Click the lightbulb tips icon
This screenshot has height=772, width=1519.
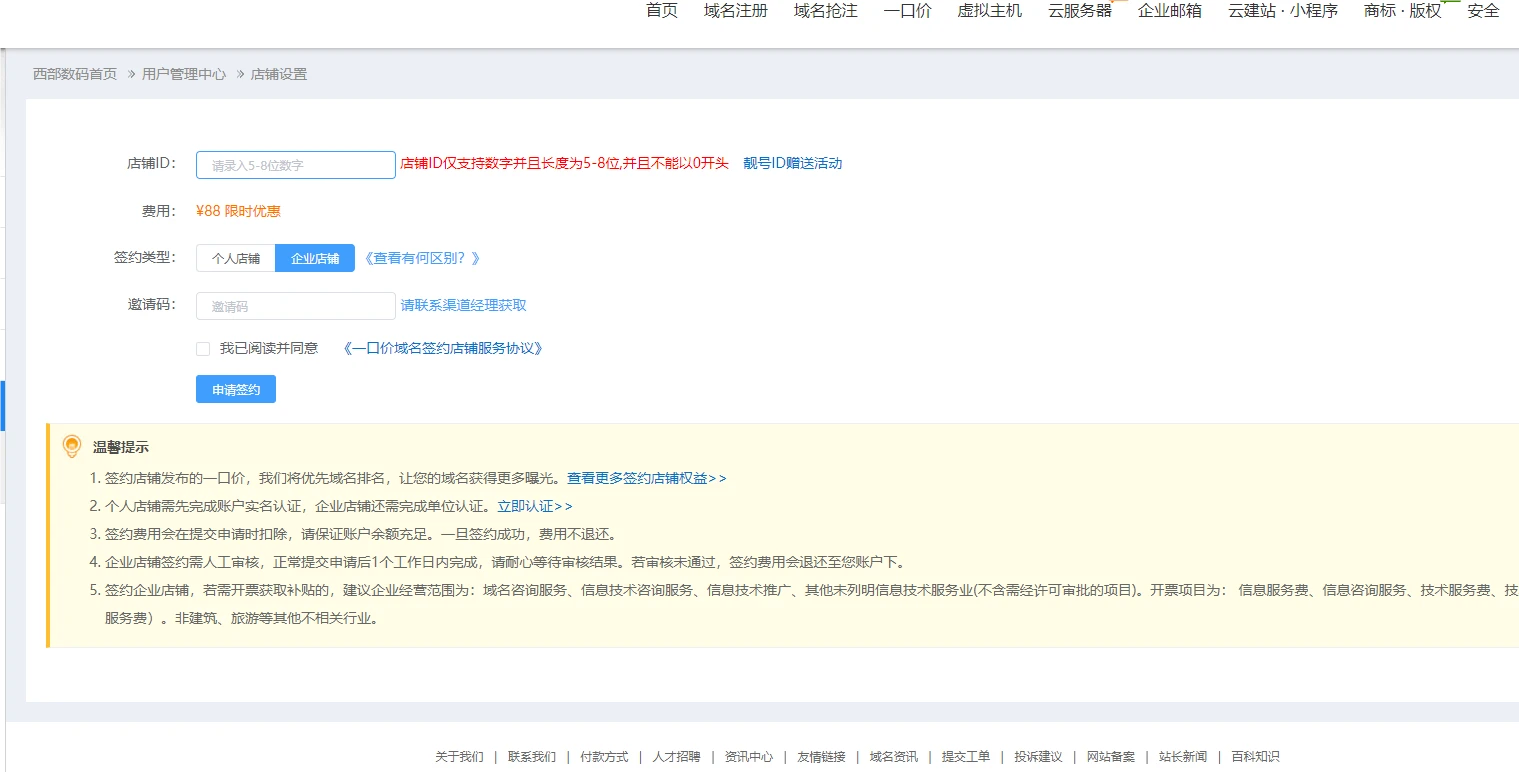pos(71,446)
